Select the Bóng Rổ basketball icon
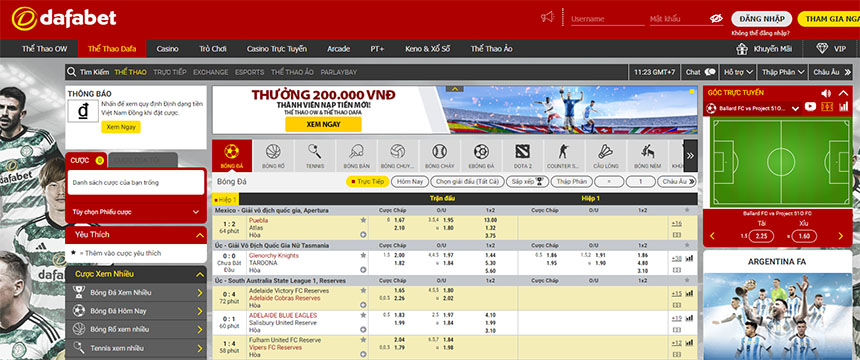 point(273,155)
